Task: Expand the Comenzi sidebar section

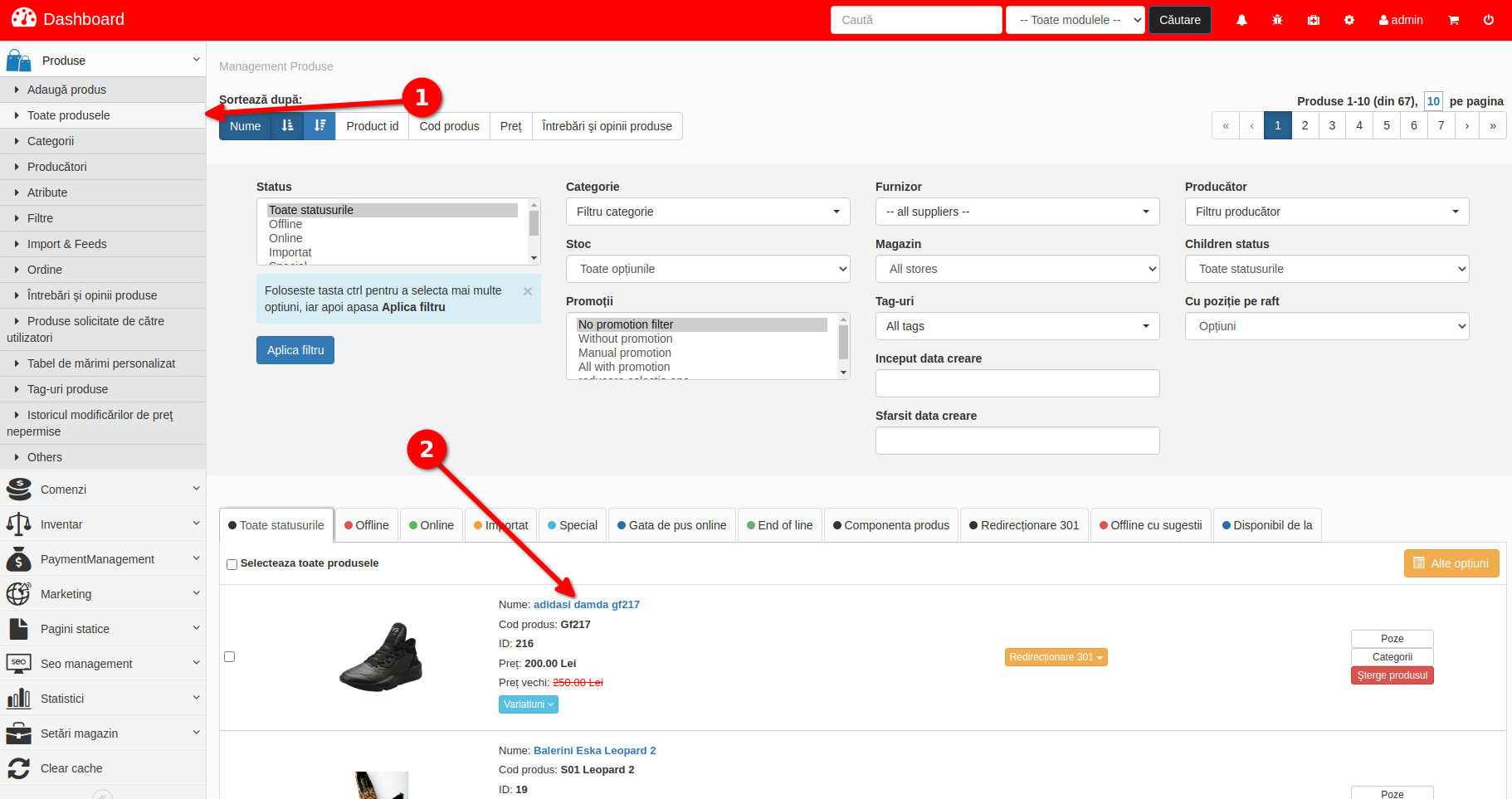Action: click(103, 490)
